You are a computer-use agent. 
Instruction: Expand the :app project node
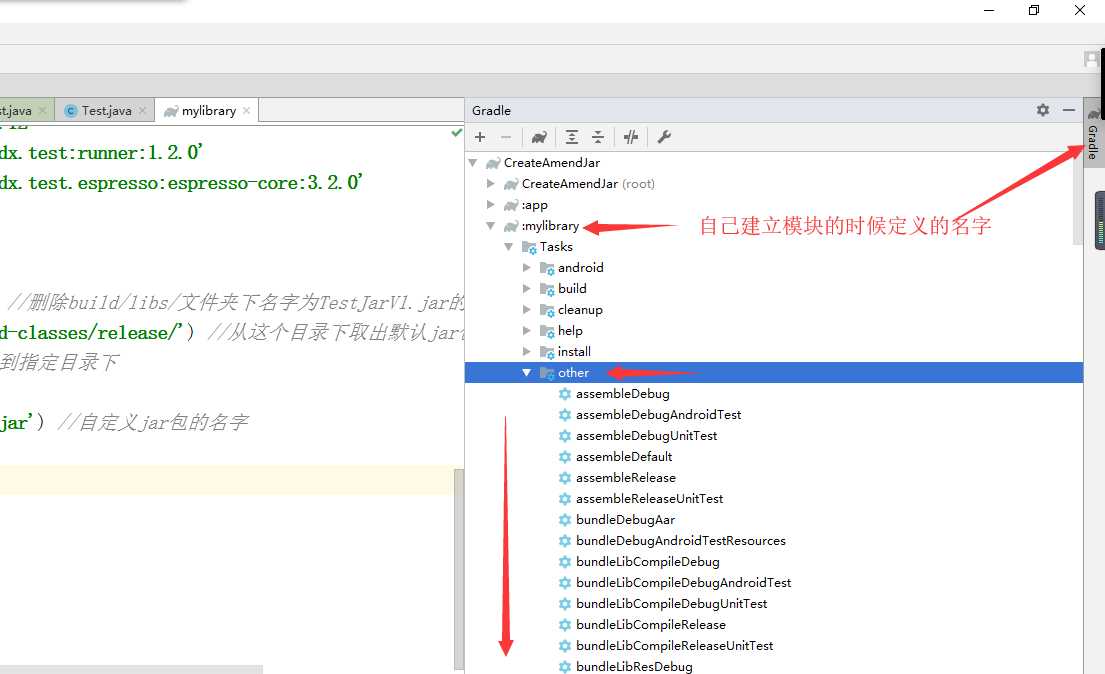point(490,205)
